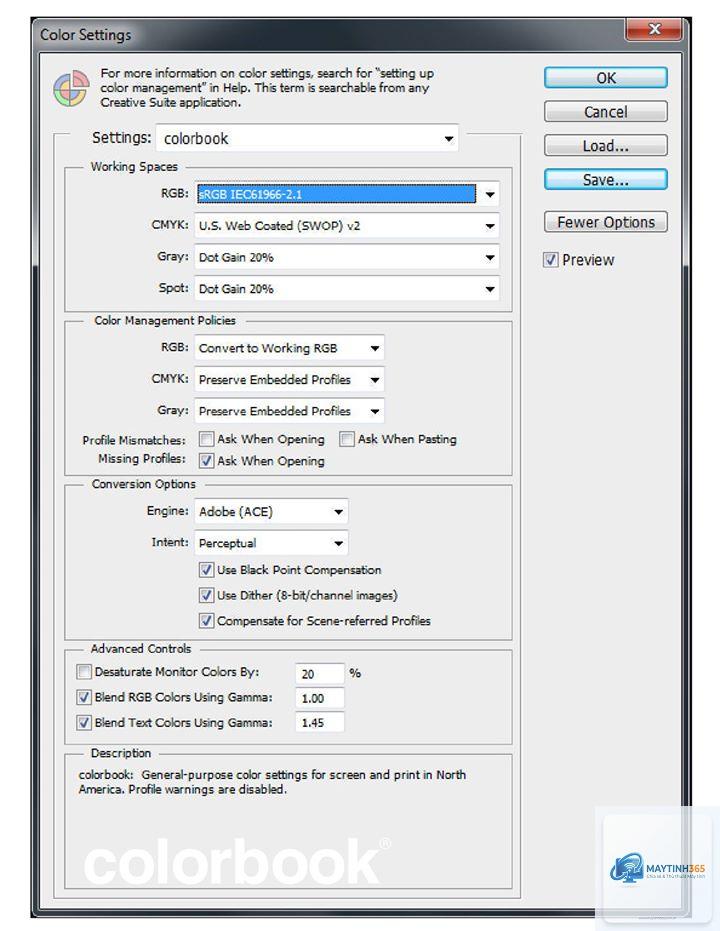Image resolution: width=720 pixels, height=931 pixels.
Task: Click the colorbook description text
Action: tap(272, 782)
